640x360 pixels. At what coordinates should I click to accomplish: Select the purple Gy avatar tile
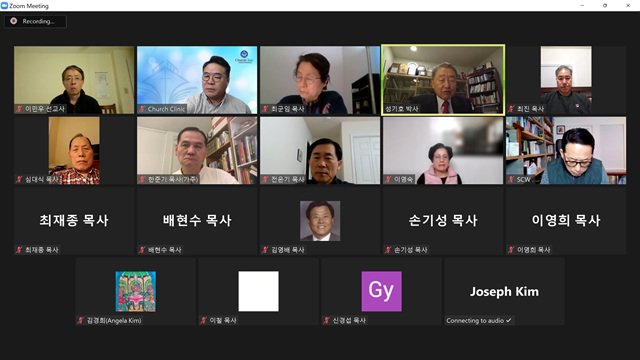pos(381,291)
